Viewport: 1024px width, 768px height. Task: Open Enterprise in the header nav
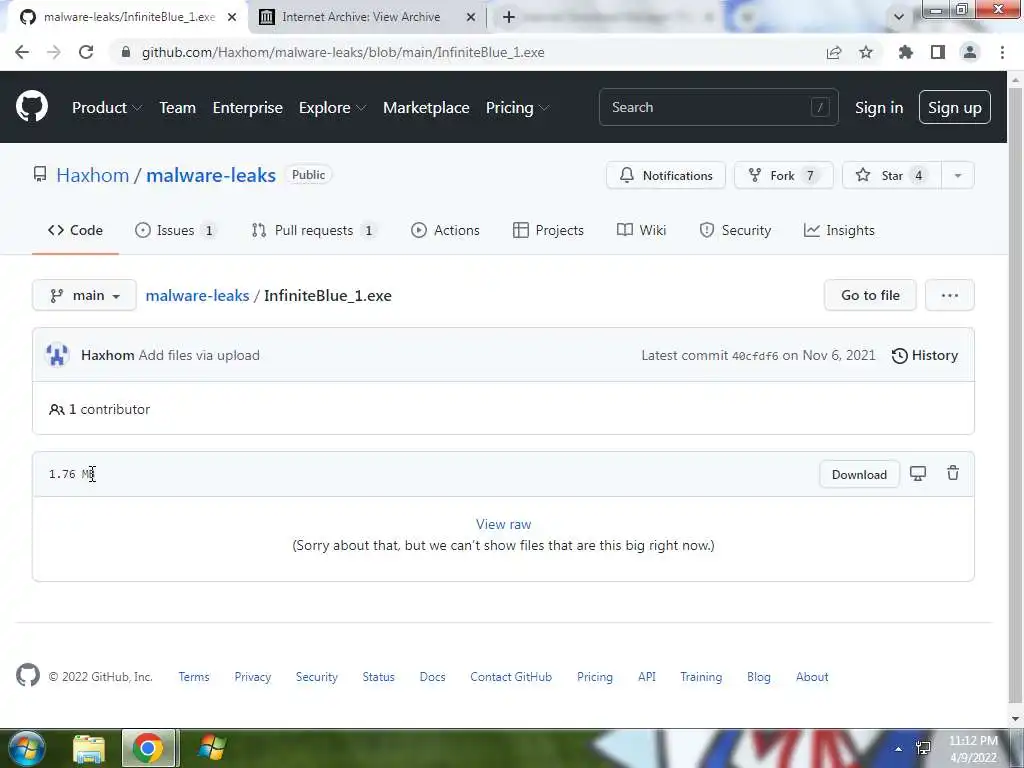pyautogui.click(x=248, y=108)
